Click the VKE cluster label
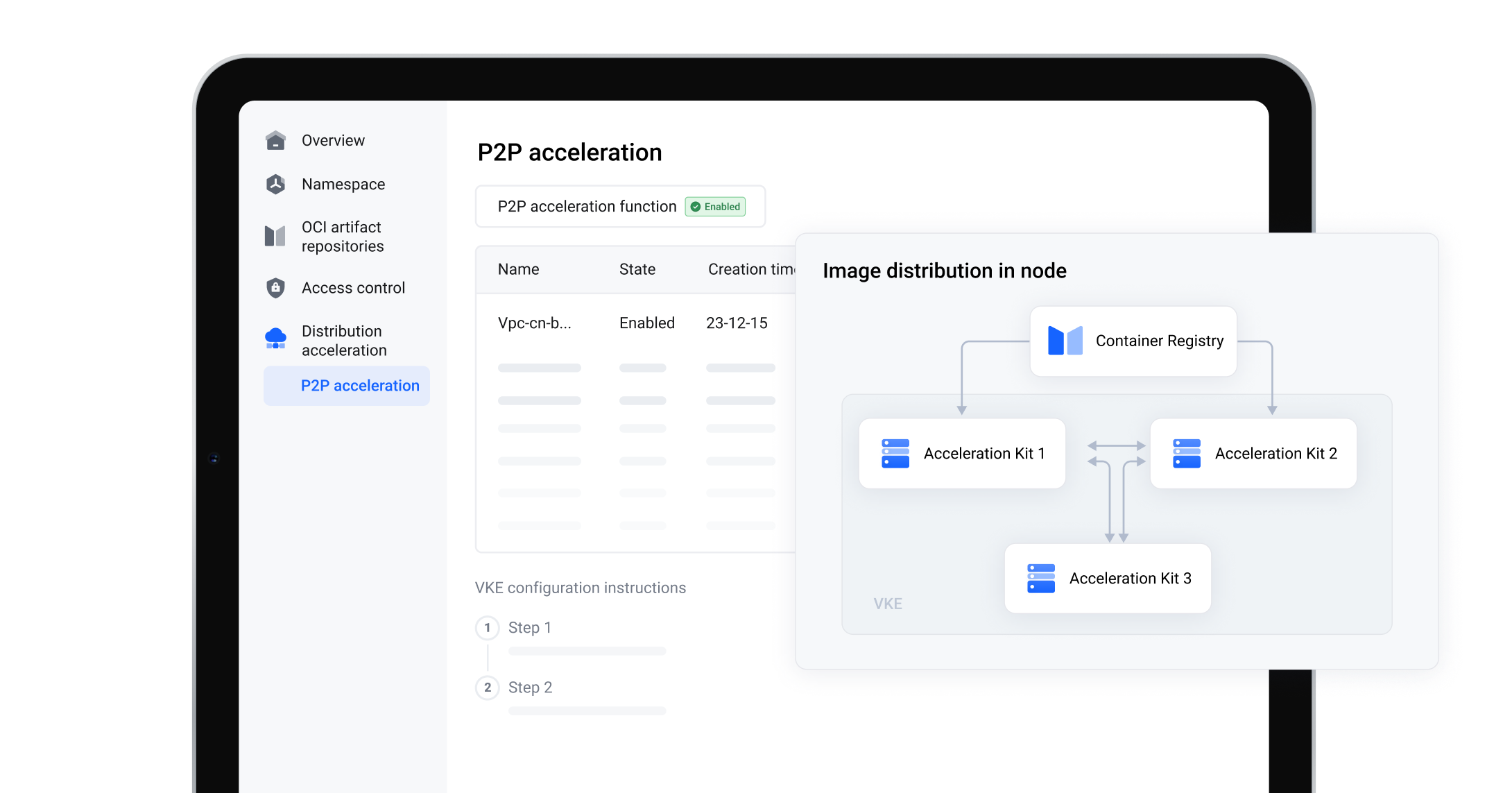The height and width of the screenshot is (793, 1512). (888, 604)
